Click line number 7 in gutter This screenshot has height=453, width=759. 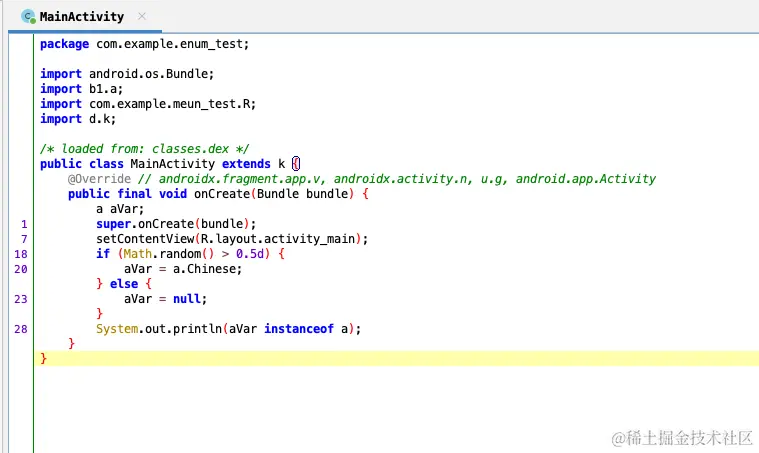(24, 239)
